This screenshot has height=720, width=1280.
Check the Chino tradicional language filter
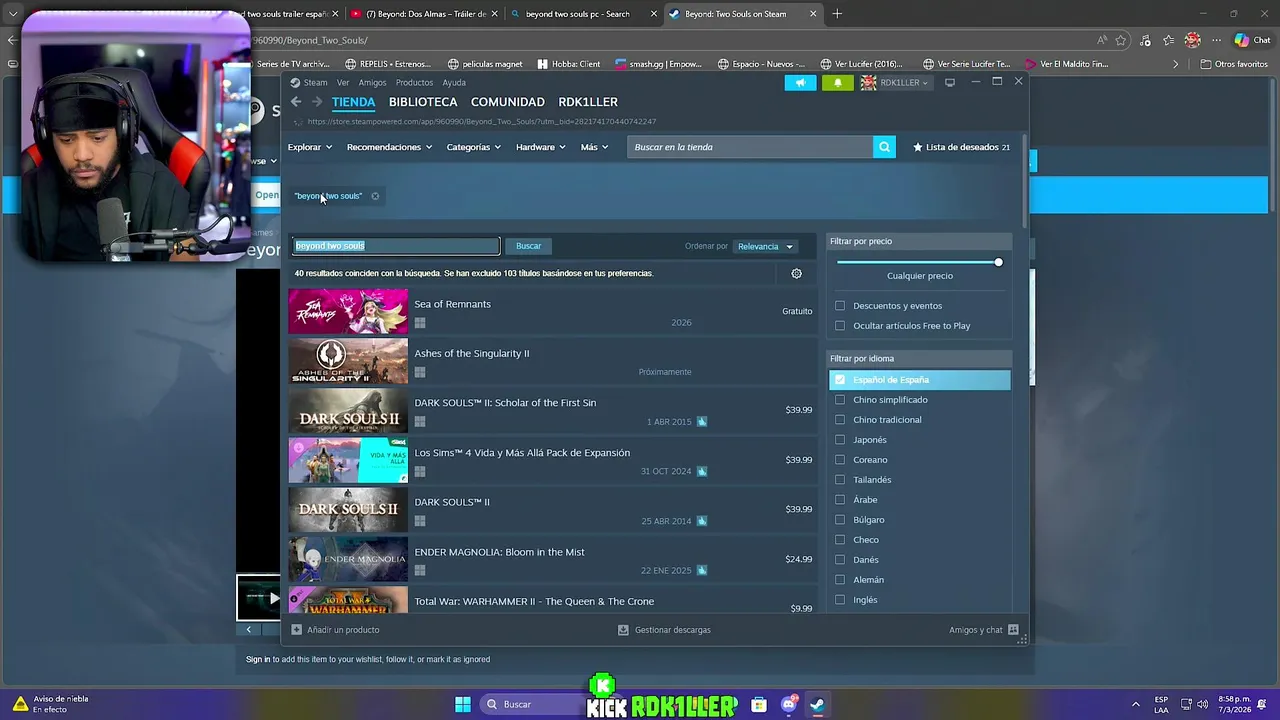pos(840,420)
